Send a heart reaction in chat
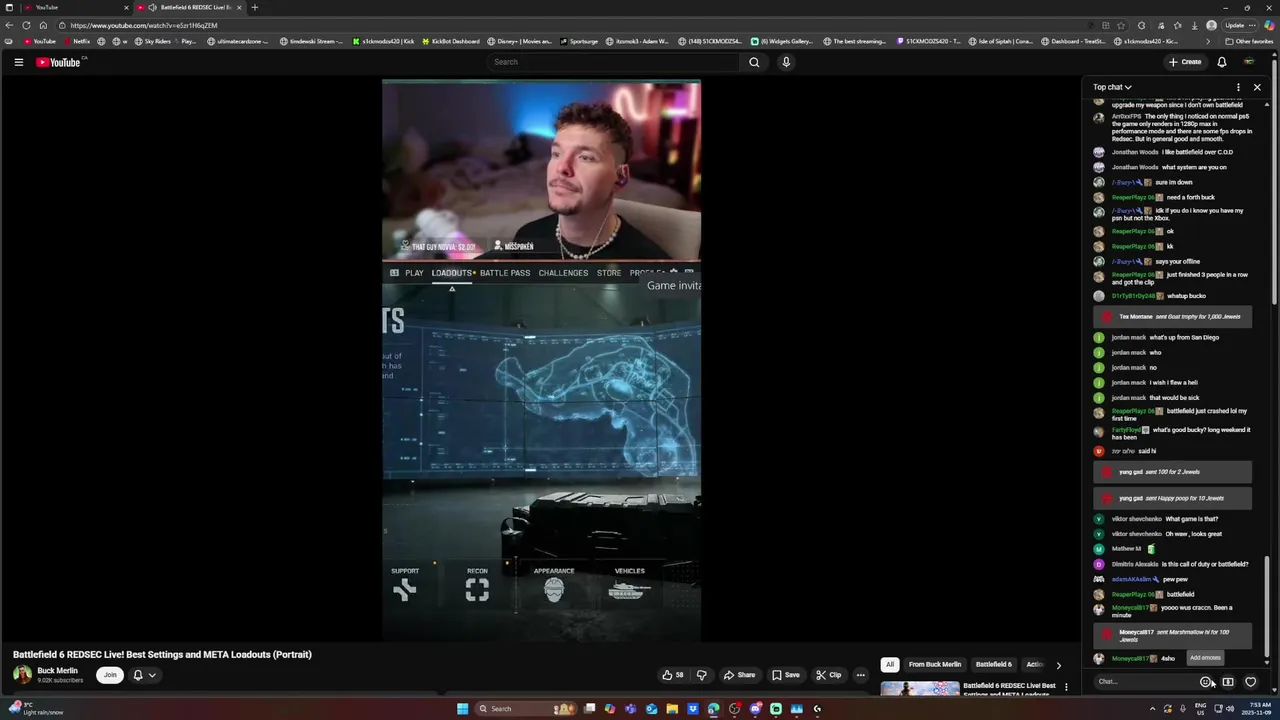The width and height of the screenshot is (1280, 720). [1250, 682]
